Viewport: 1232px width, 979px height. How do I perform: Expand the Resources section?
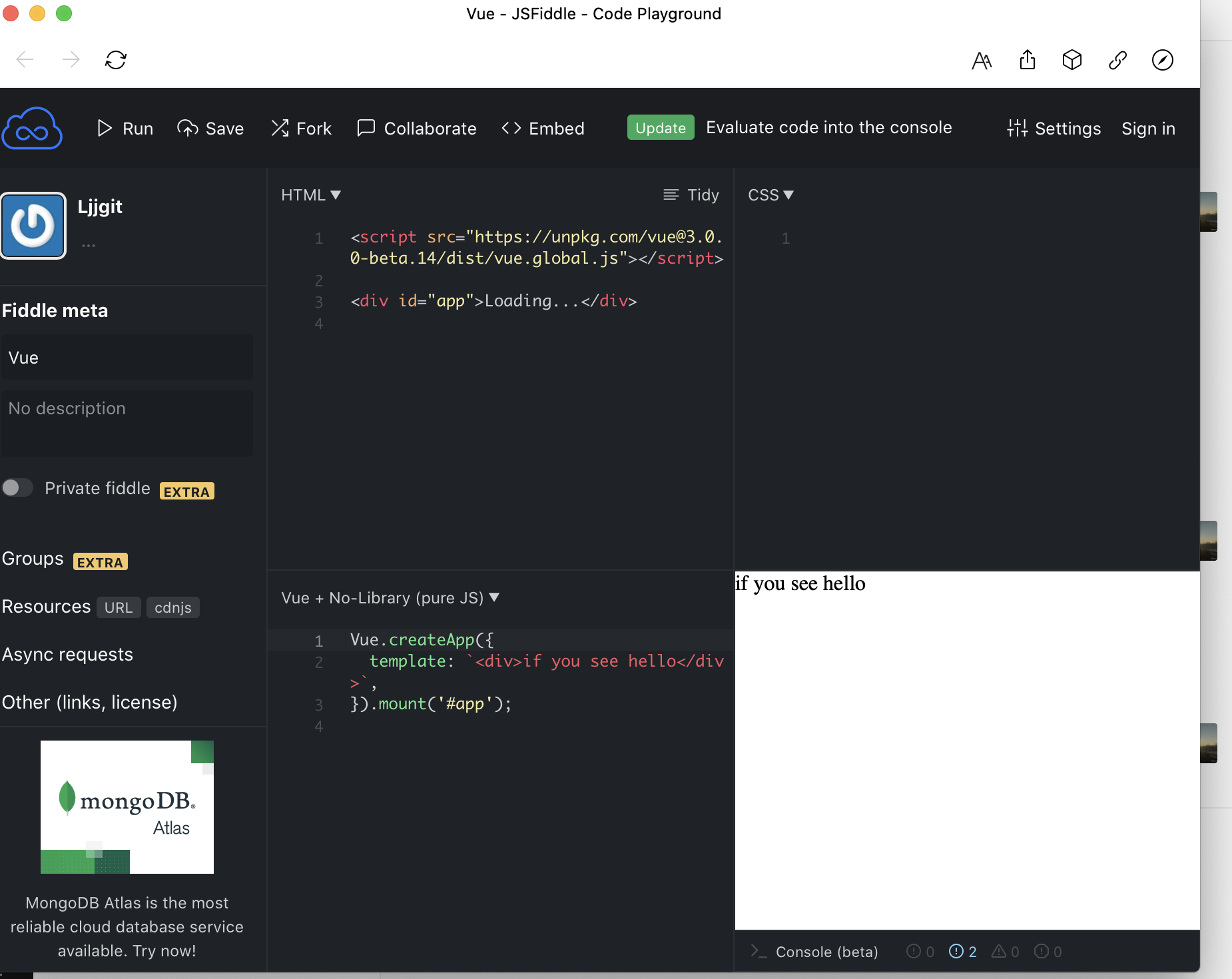point(46,606)
